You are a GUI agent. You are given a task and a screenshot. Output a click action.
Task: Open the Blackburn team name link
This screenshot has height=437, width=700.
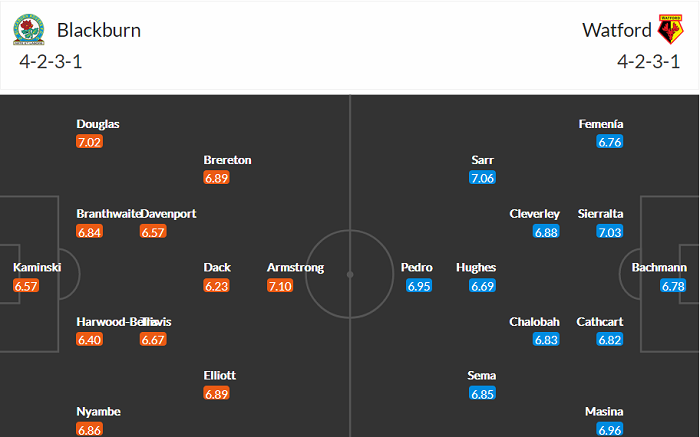click(98, 30)
